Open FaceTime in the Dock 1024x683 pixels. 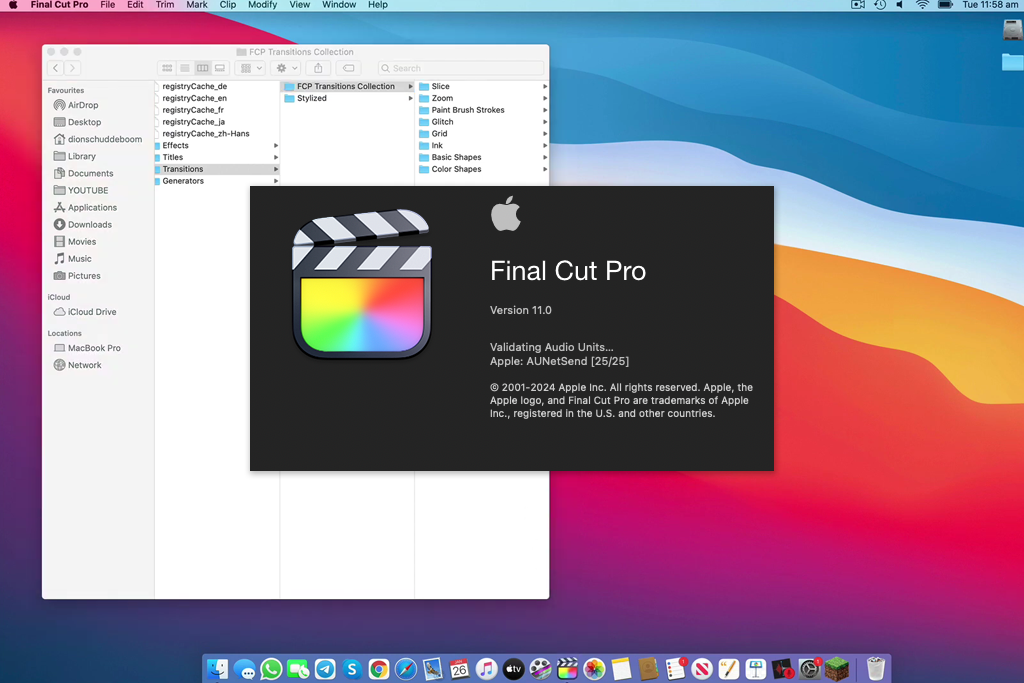(298, 669)
